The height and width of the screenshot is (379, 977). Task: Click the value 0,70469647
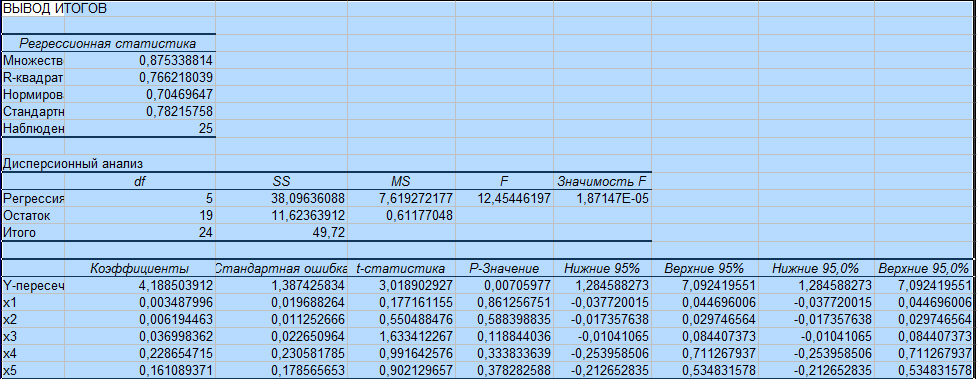coord(179,95)
